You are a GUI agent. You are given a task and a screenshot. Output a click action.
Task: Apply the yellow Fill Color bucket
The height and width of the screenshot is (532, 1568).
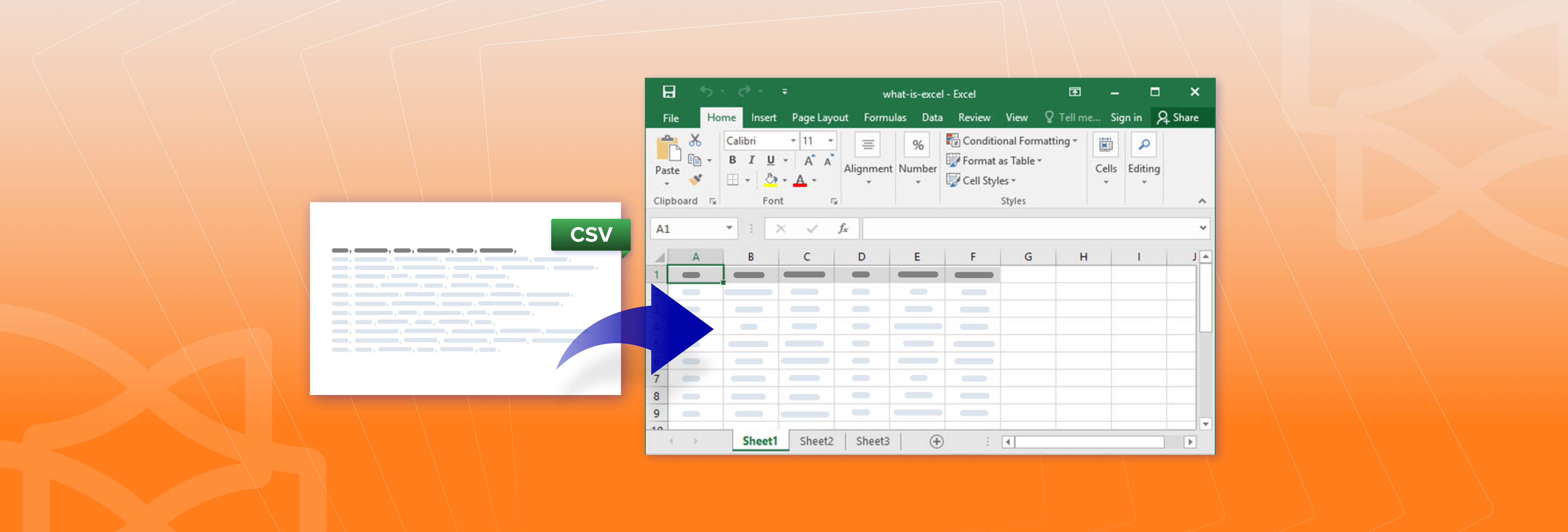[771, 180]
